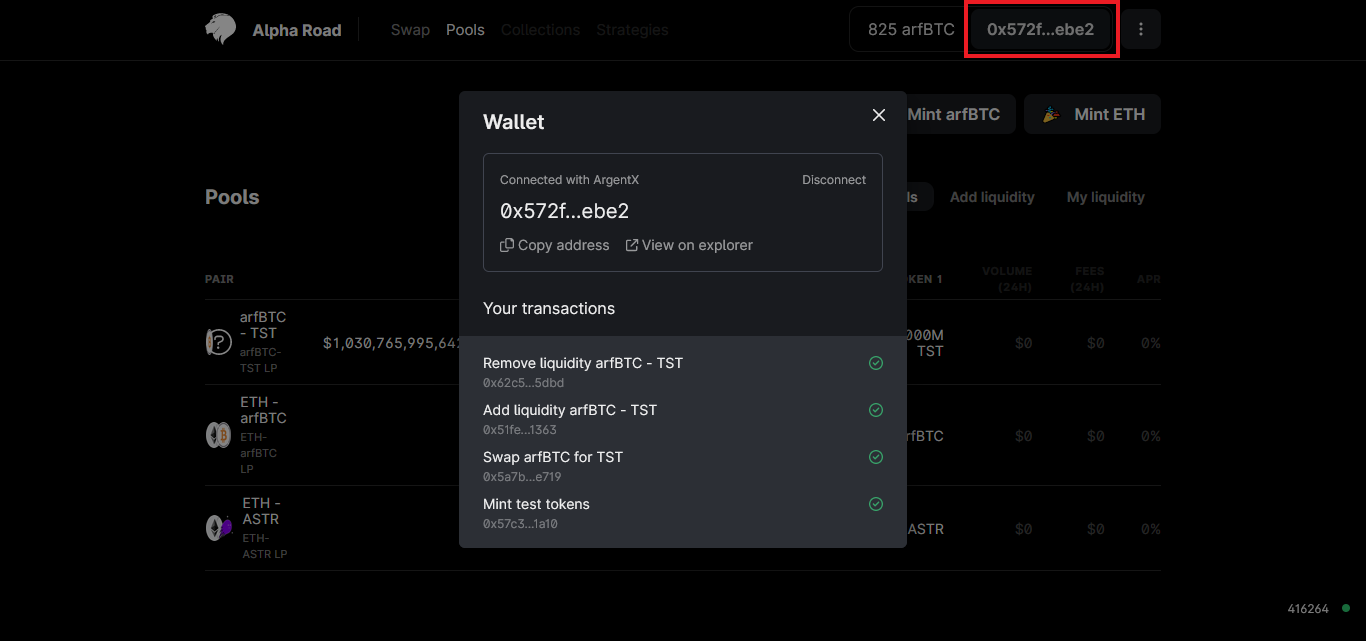Open the three-dot more options menu
The height and width of the screenshot is (641, 1366).
[x=1141, y=30]
